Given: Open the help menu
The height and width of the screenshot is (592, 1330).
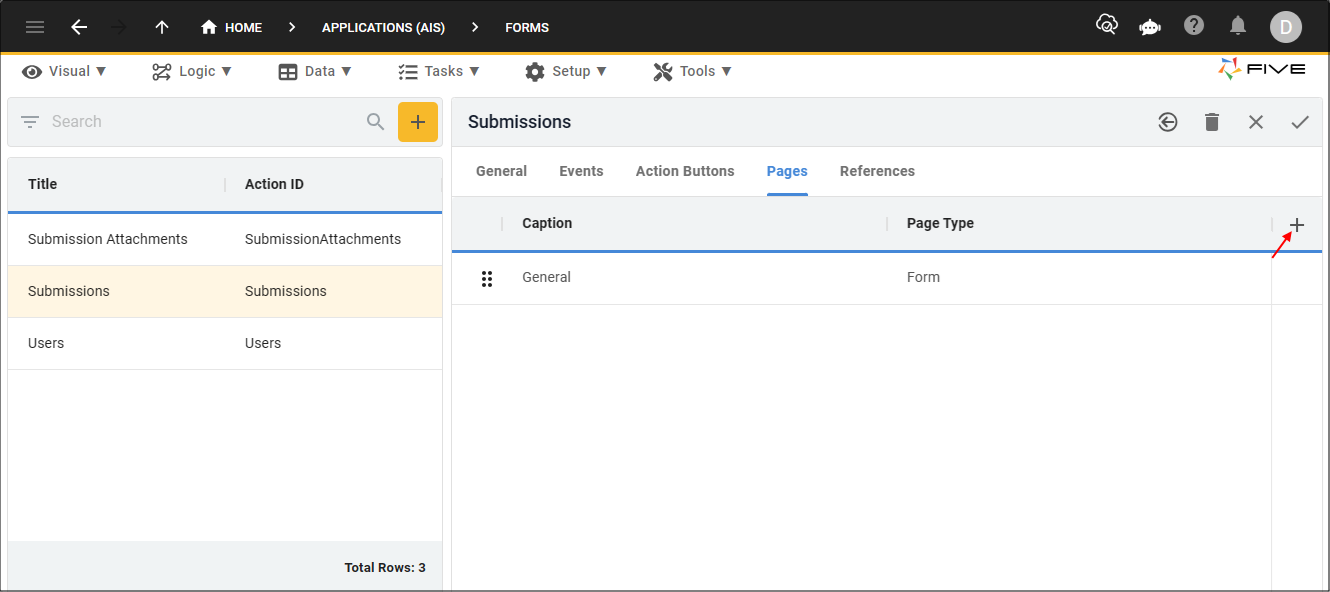Looking at the screenshot, I should (1194, 27).
